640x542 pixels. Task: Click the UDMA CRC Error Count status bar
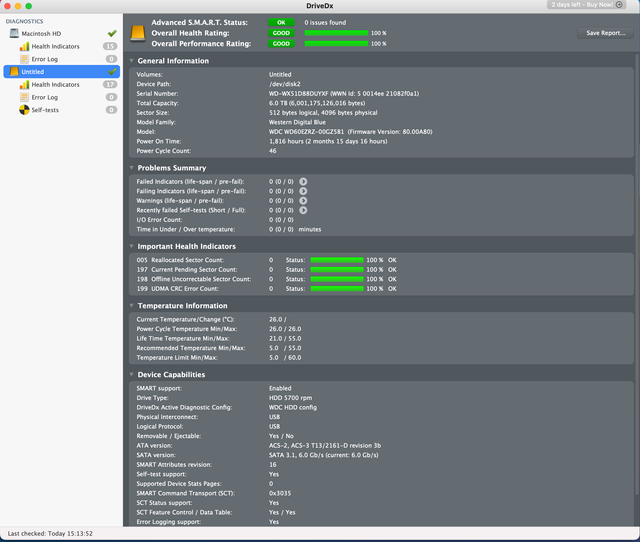pyautogui.click(x=337, y=289)
